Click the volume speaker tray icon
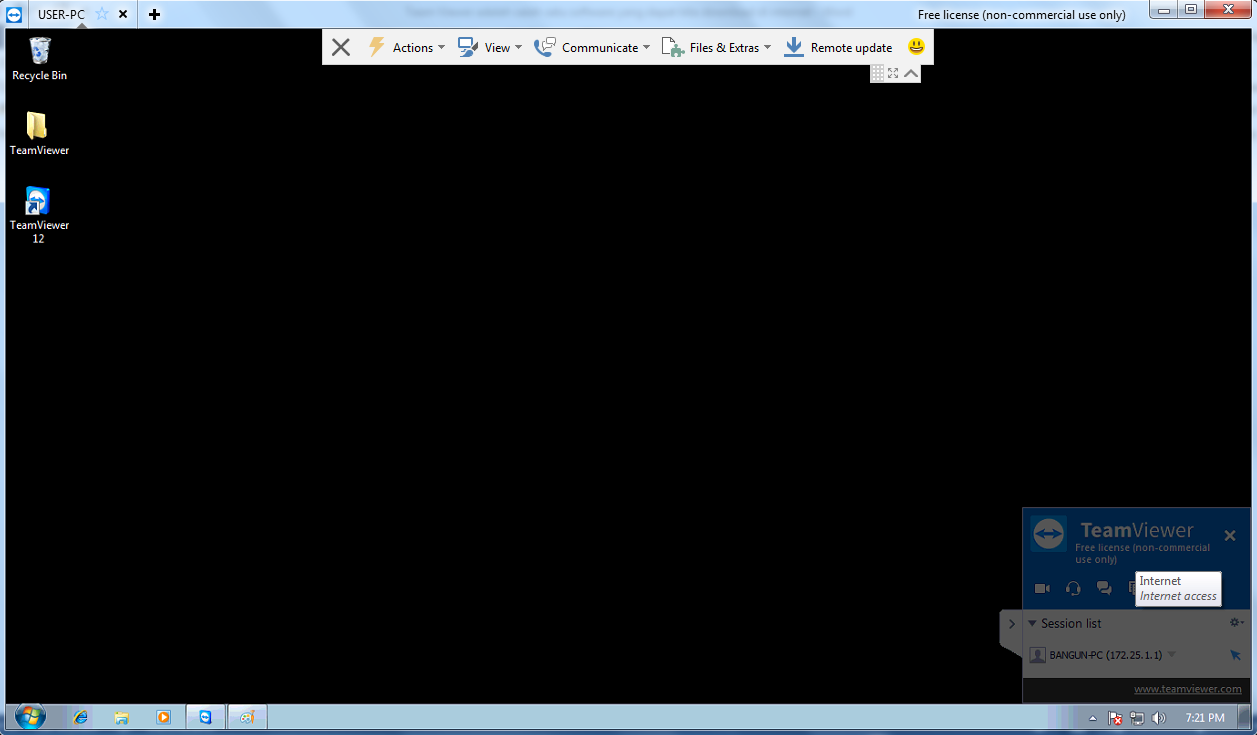The image size is (1257, 735). (x=1159, y=718)
